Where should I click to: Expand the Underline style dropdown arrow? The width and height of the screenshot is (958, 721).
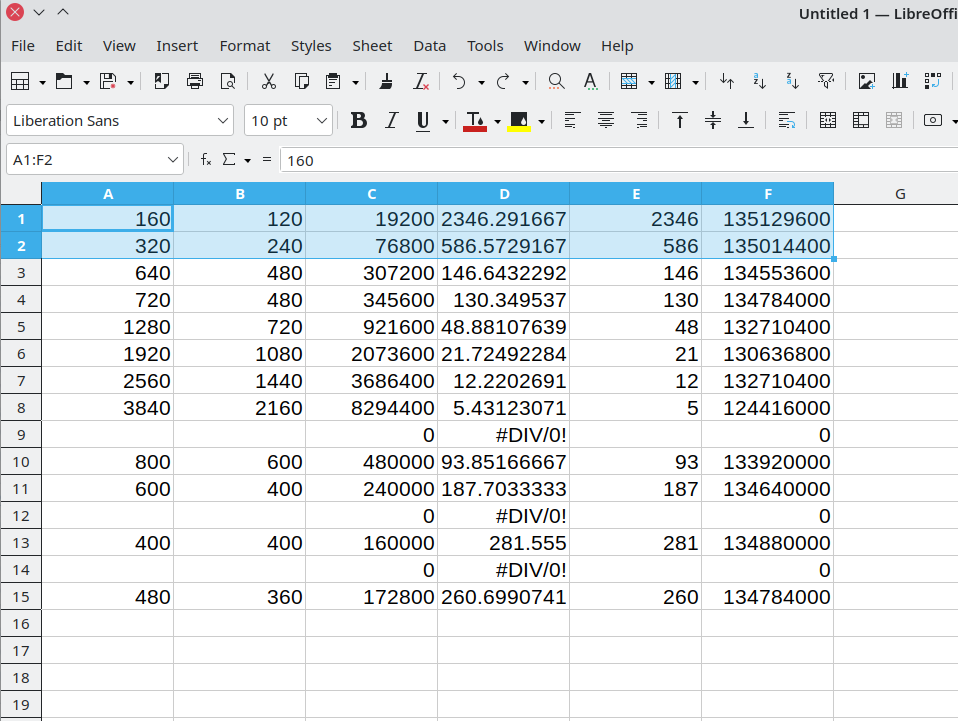(445, 121)
